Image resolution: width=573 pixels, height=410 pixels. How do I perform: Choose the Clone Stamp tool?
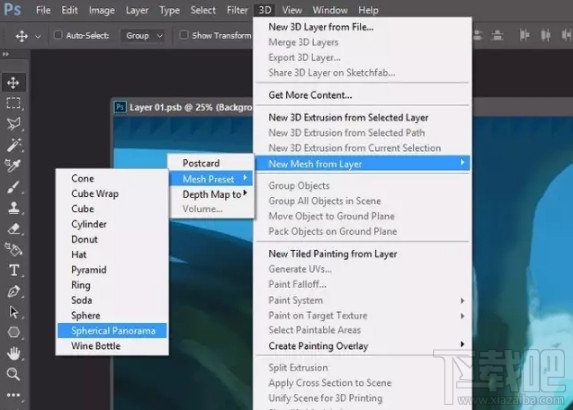click(x=14, y=208)
